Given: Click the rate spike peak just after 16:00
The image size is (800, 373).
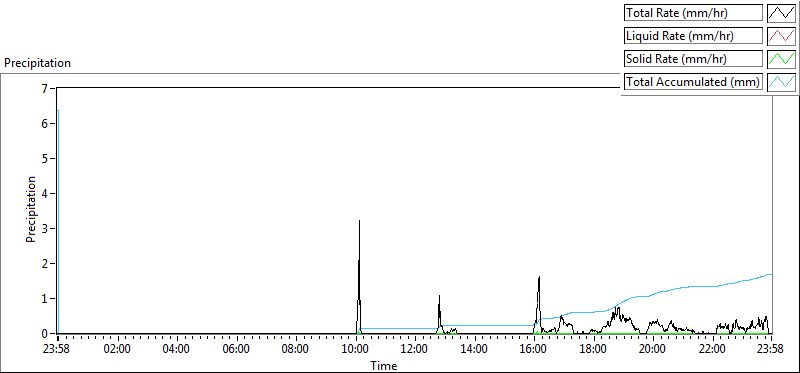Looking at the screenshot, I should tap(539, 278).
